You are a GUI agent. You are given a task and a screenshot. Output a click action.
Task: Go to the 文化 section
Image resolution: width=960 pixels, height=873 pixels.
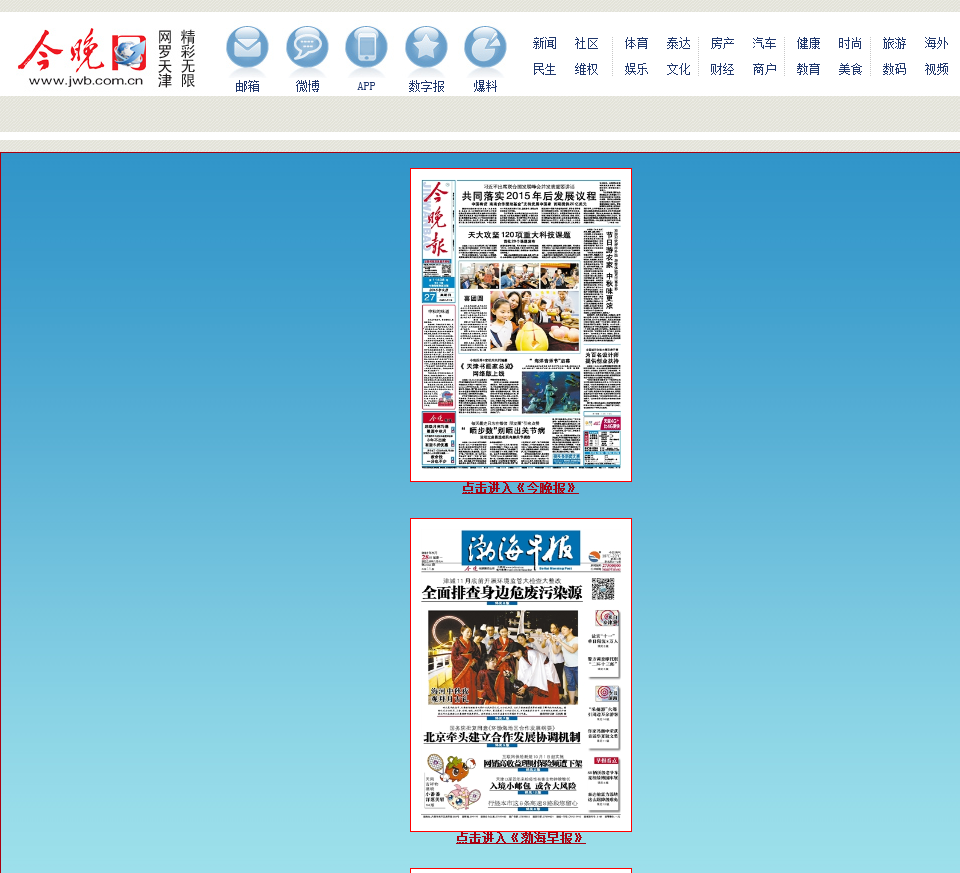(x=678, y=69)
